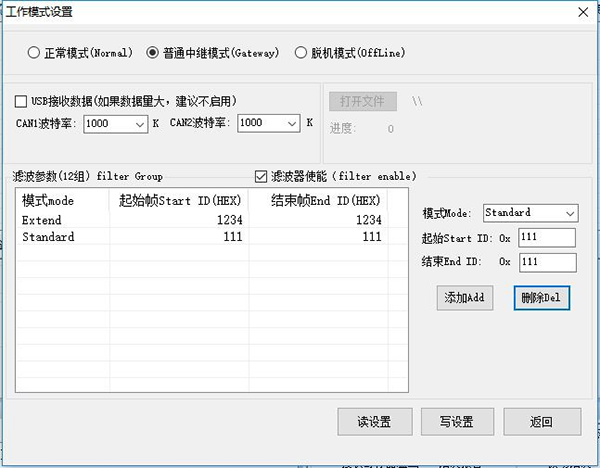Viewport: 600px width, 468px height.
Task: Select the 脱机模式(OffLine) radio button
Action: pyautogui.click(x=302, y=52)
